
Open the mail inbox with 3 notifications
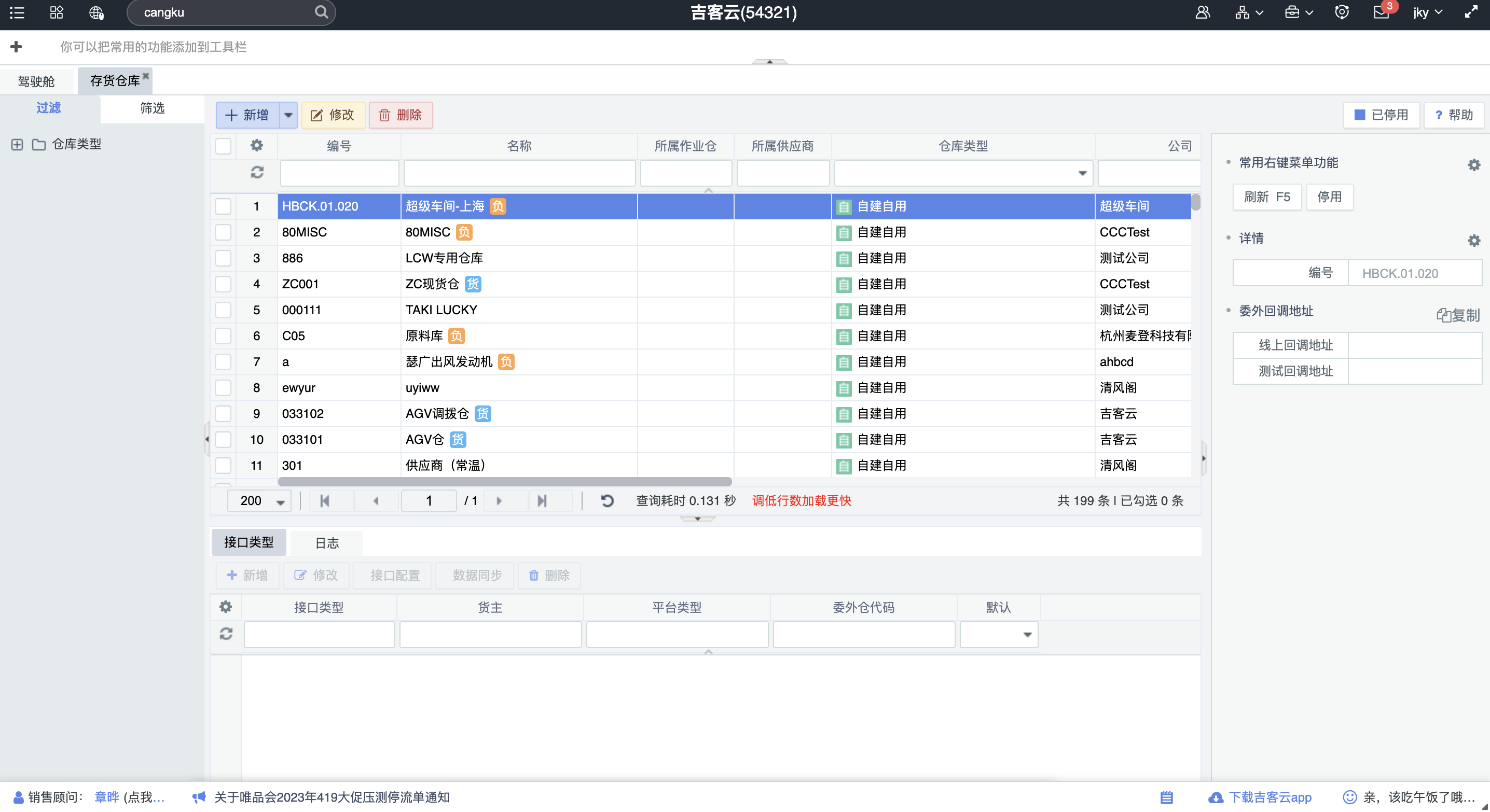coord(1382,12)
